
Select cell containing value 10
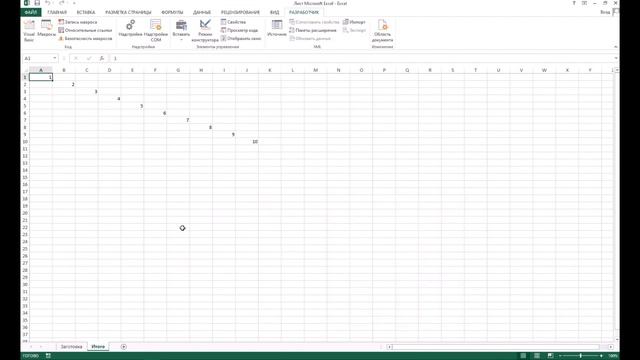click(247, 142)
